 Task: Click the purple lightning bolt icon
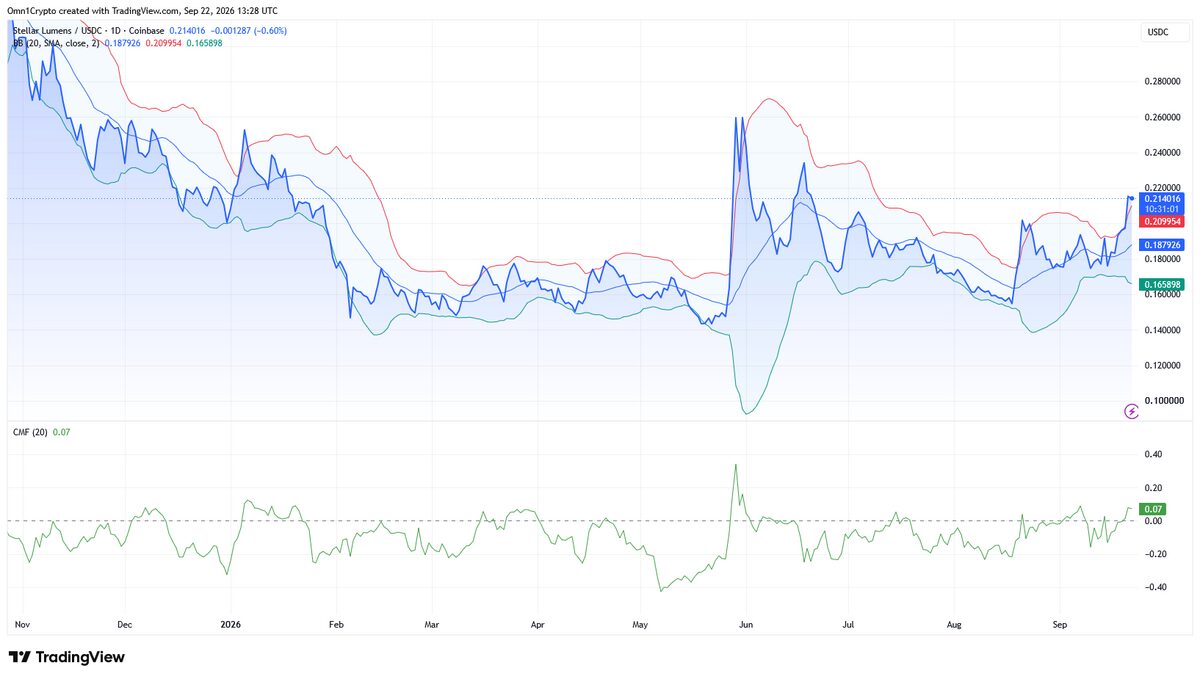[1131, 410]
